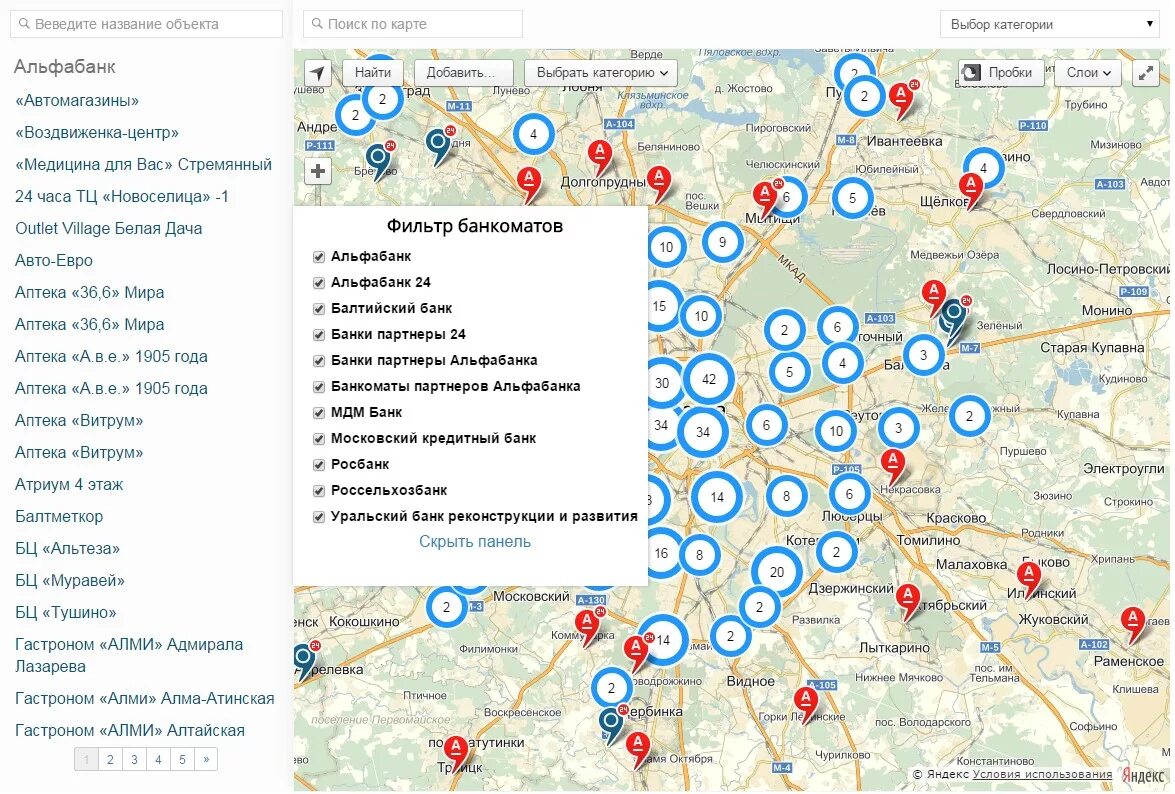This screenshot has height=794, width=1175.
Task: Toggle Балтийский банк checkbox
Action: click(318, 309)
